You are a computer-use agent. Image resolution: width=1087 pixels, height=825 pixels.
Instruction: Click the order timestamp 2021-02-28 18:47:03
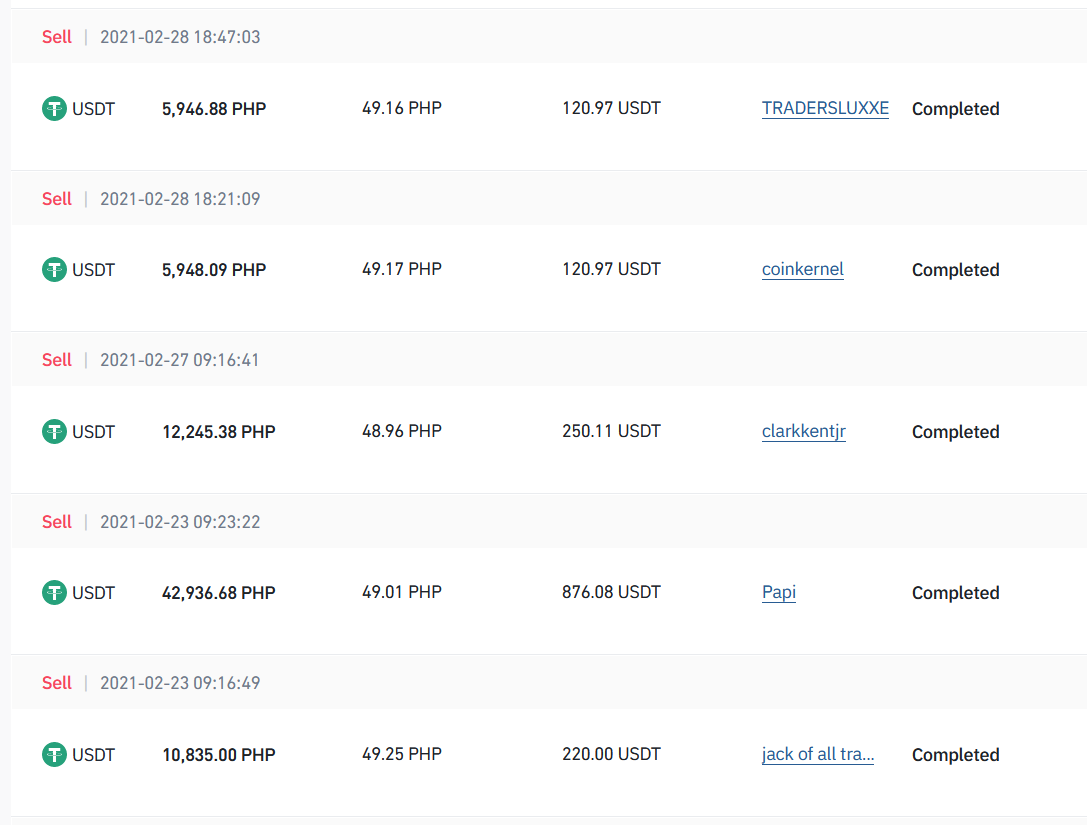point(180,37)
